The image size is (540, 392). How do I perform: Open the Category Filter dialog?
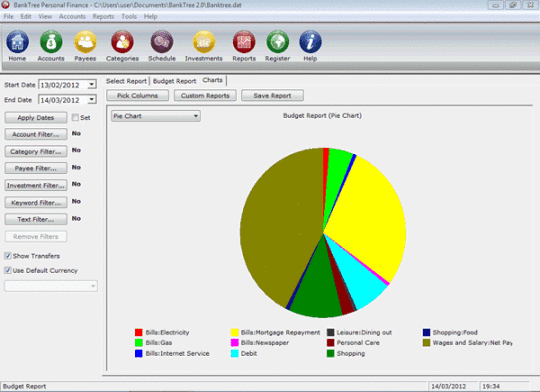click(x=36, y=151)
